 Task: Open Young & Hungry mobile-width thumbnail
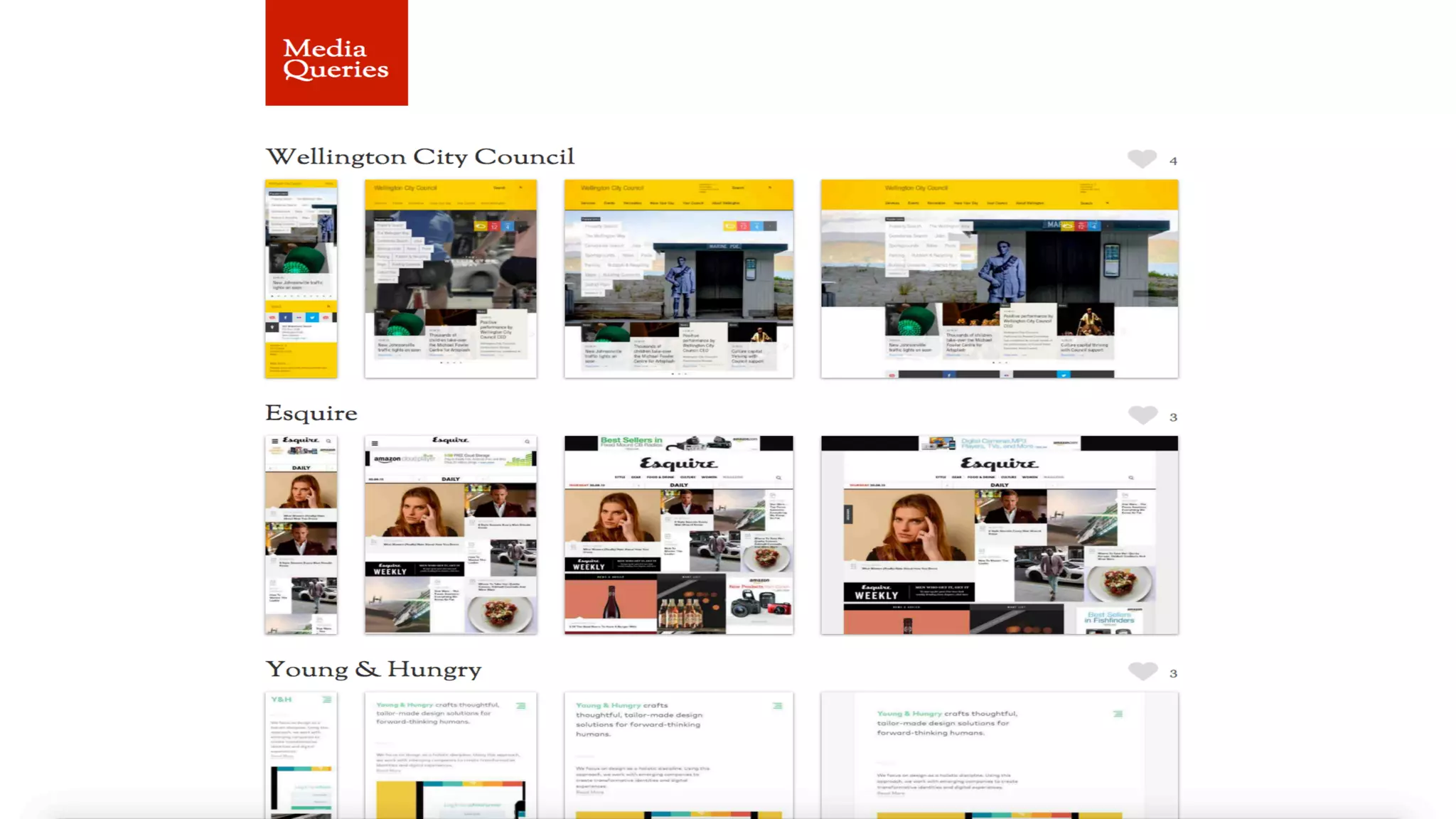point(301,755)
